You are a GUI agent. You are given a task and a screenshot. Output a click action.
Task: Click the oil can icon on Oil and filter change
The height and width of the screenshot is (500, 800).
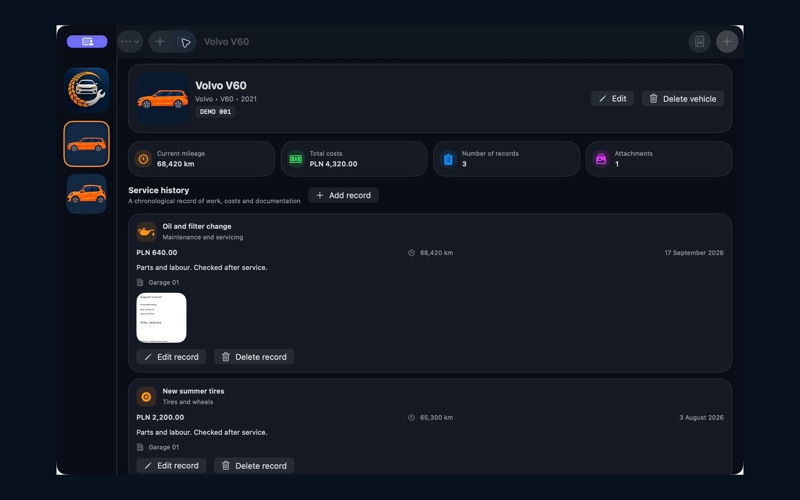point(146,232)
